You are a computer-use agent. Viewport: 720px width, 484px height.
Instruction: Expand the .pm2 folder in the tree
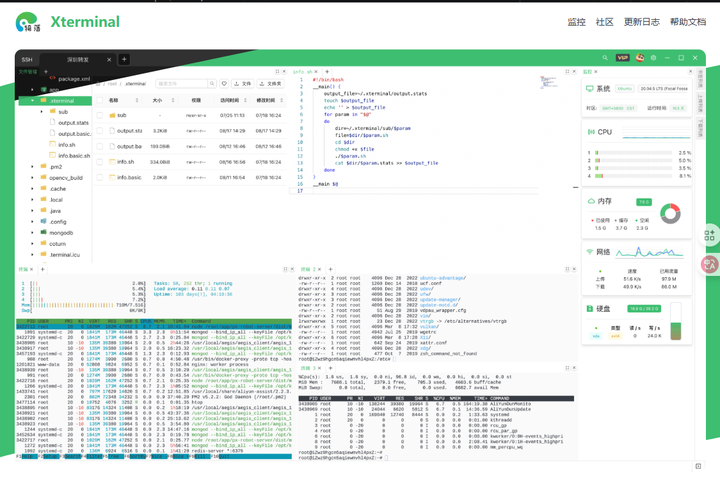click(x=32, y=167)
